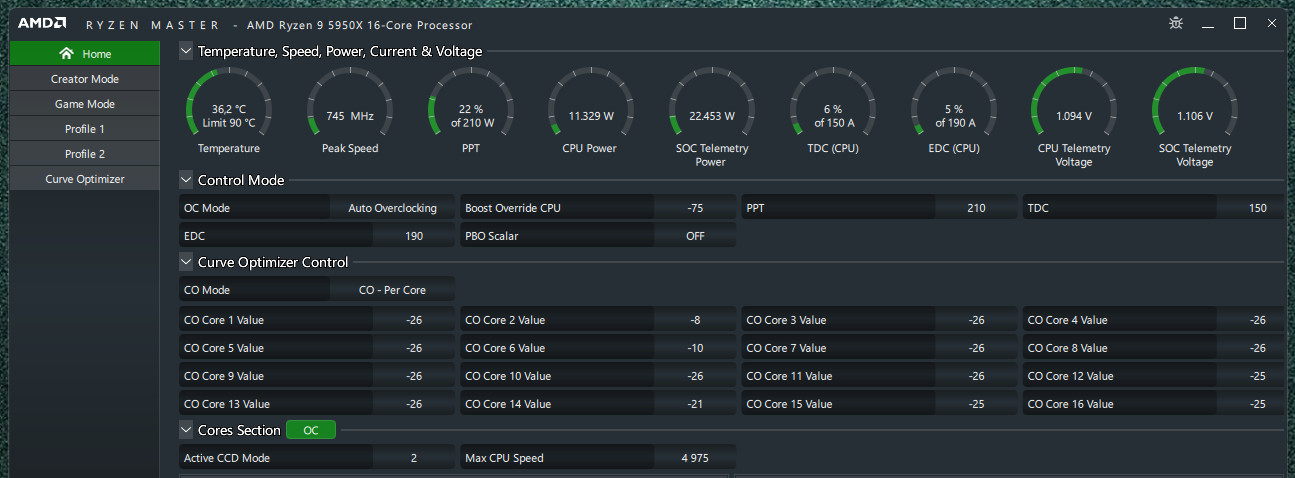Open the Curve Optimizer tab
The width and height of the screenshot is (1295, 478).
click(x=84, y=179)
